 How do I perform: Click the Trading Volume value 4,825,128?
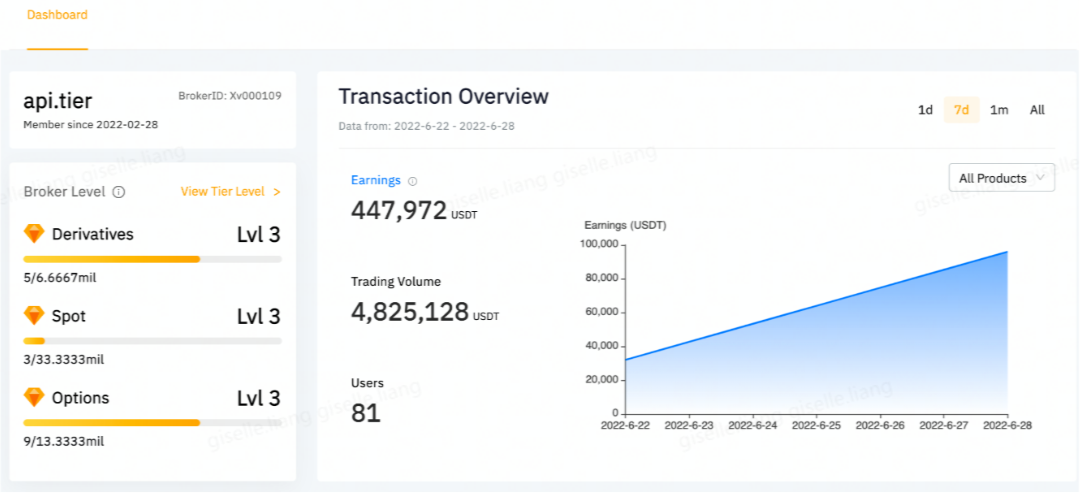click(x=410, y=311)
